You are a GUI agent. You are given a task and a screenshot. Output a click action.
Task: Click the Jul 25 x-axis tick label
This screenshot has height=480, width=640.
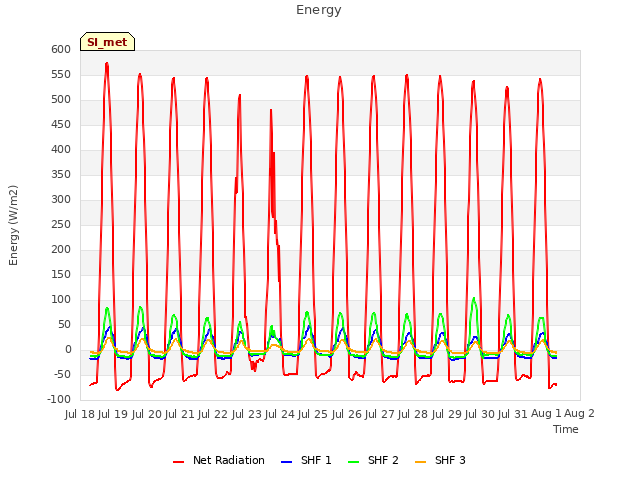coord(313,414)
